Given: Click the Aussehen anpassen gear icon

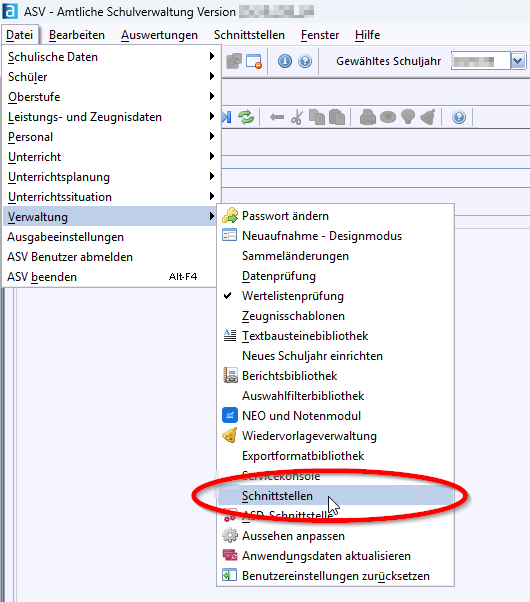Looking at the screenshot, I should [230, 535].
